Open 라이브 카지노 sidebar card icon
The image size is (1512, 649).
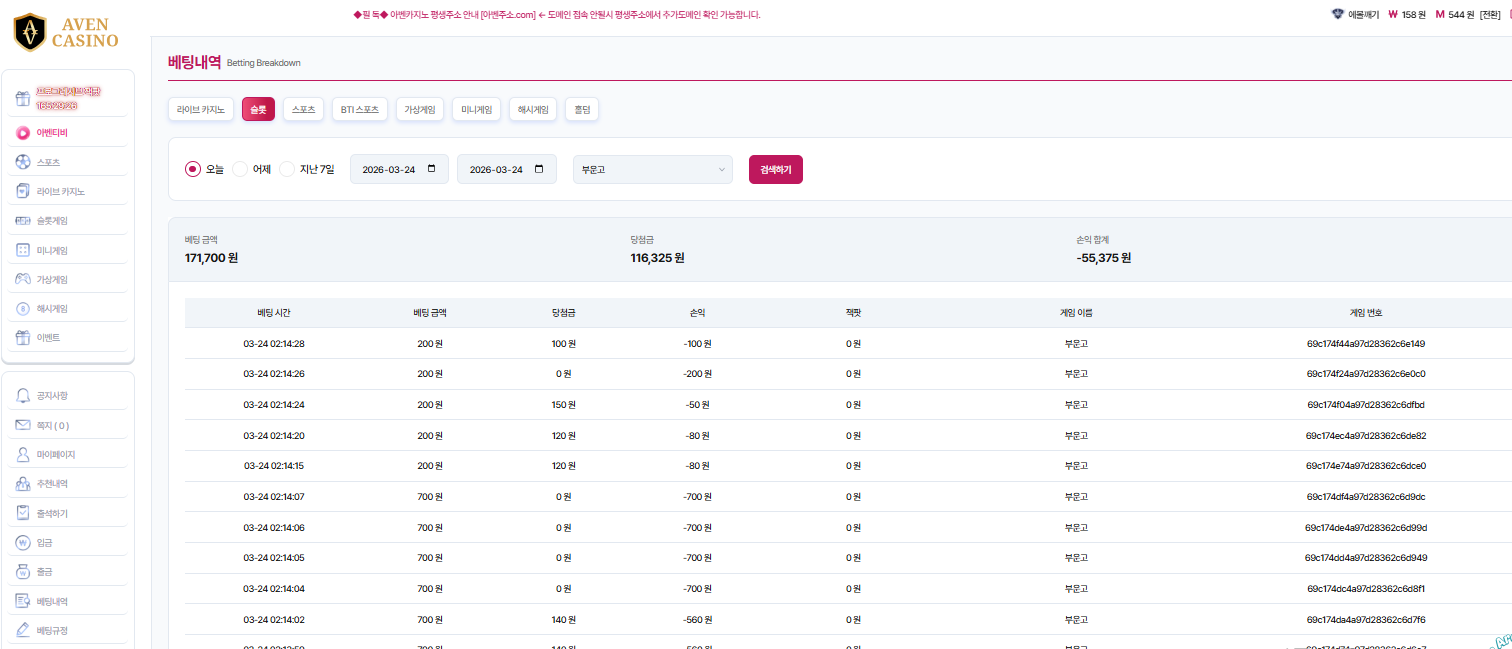tap(23, 191)
